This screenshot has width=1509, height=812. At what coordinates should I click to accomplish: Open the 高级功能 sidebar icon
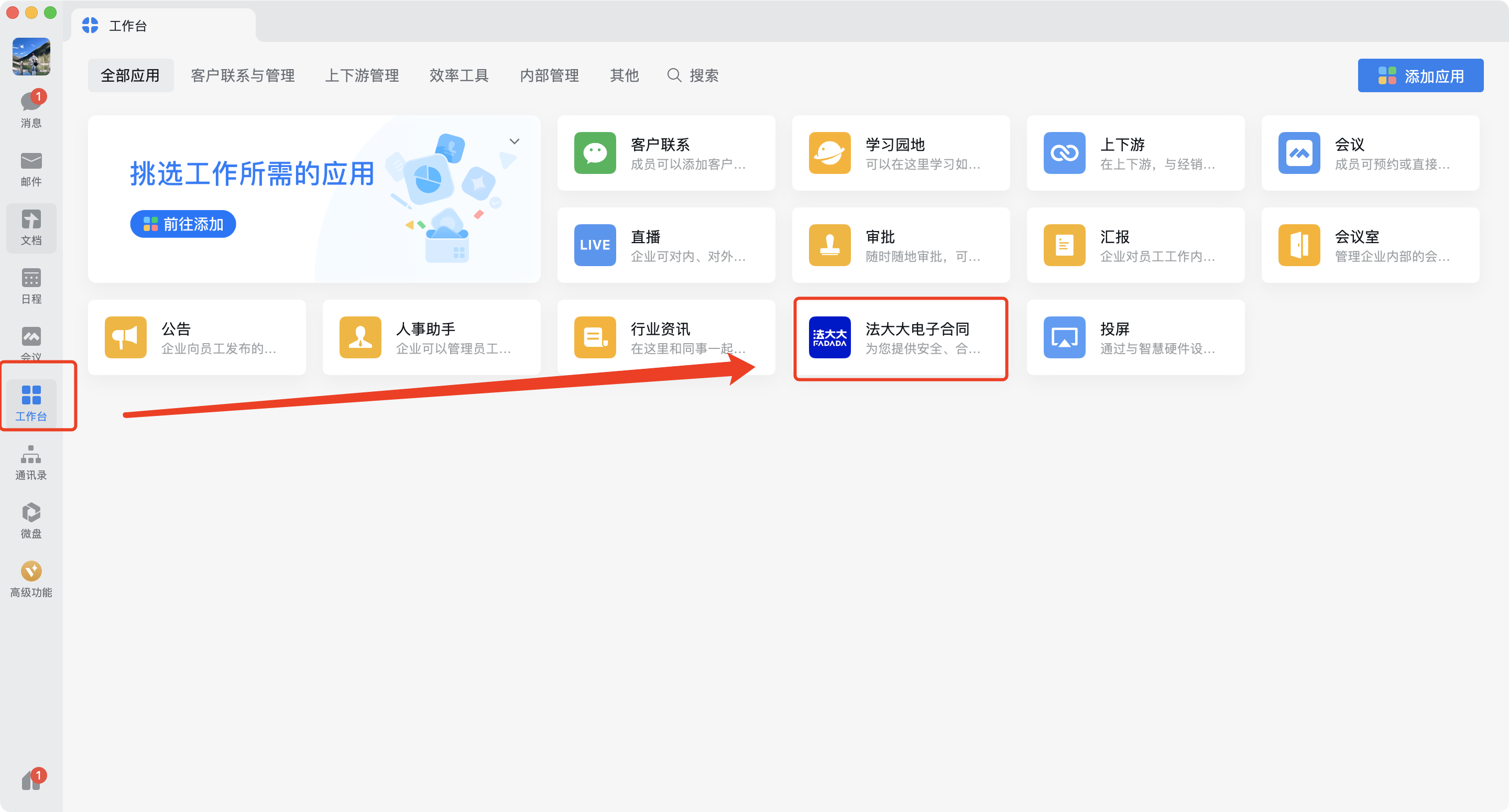click(31, 579)
